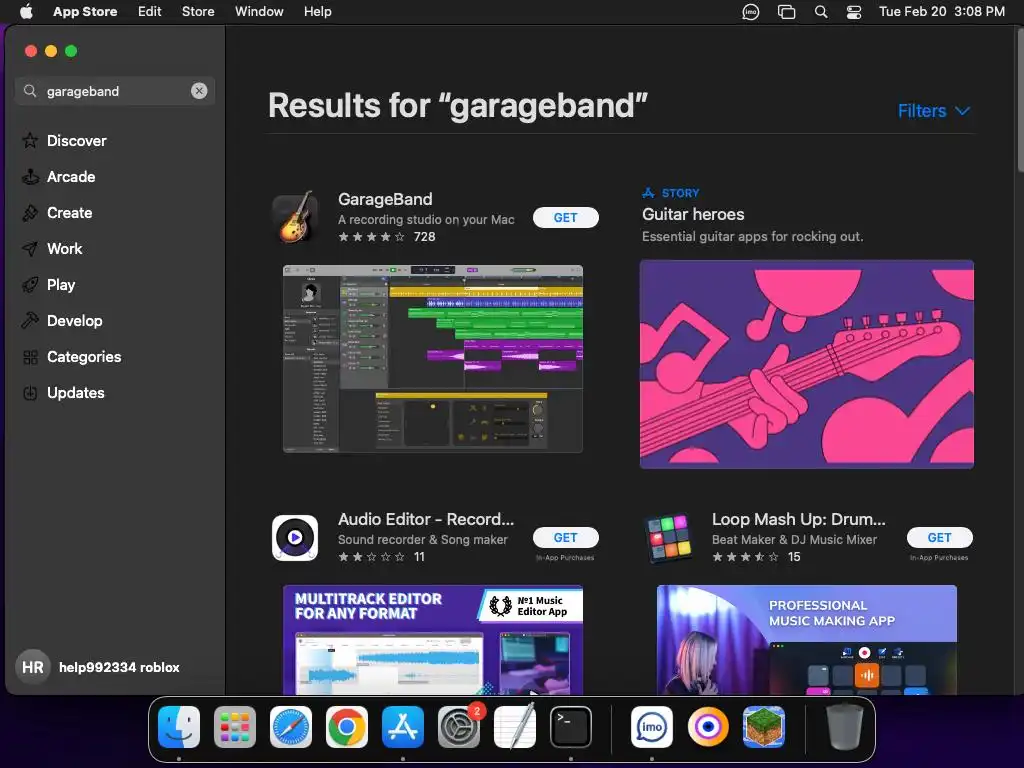This screenshot has width=1024, height=768.
Task: Open the App Store menu
Action: click(85, 11)
